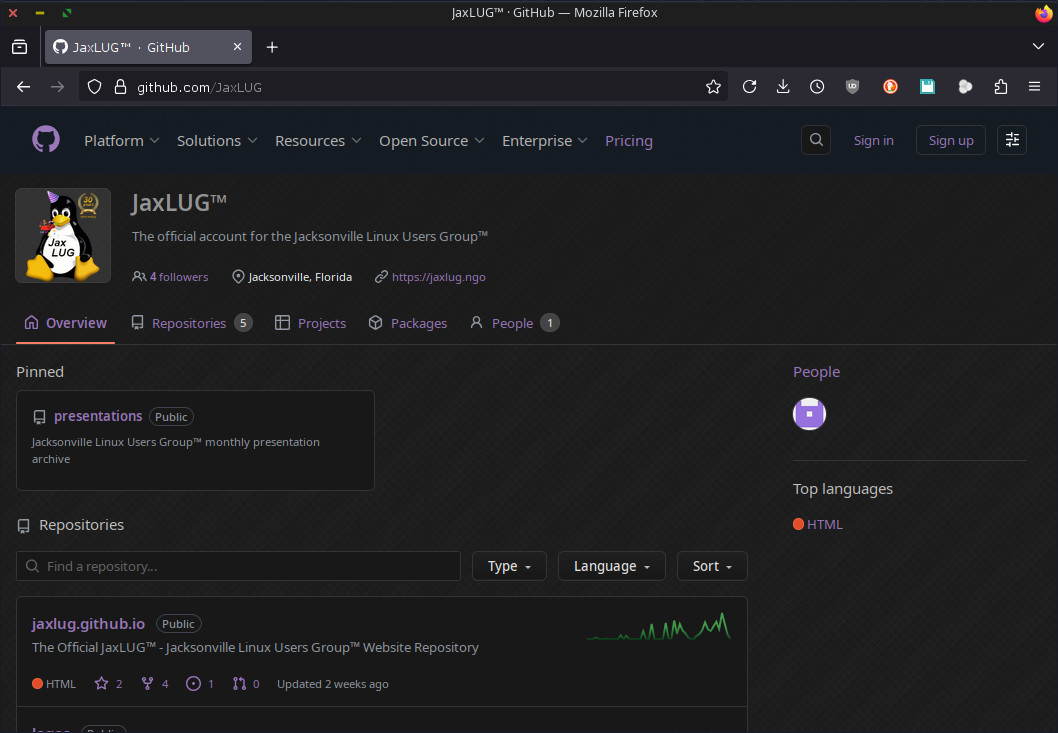The image size is (1058, 733).
Task: Filter by HTML in Top languages
Action: coord(818,524)
